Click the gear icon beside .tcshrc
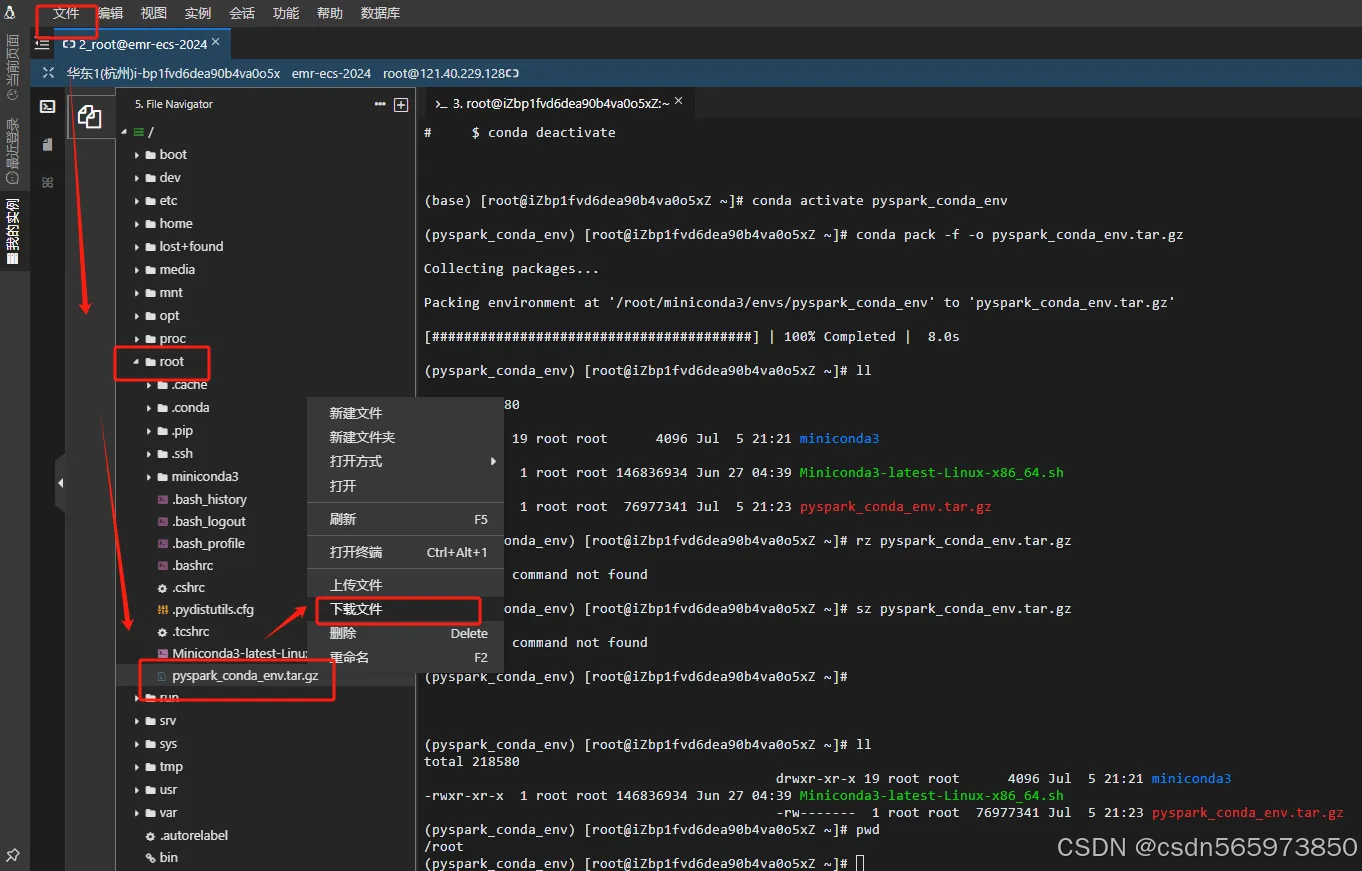This screenshot has height=871, width=1362. [x=163, y=632]
